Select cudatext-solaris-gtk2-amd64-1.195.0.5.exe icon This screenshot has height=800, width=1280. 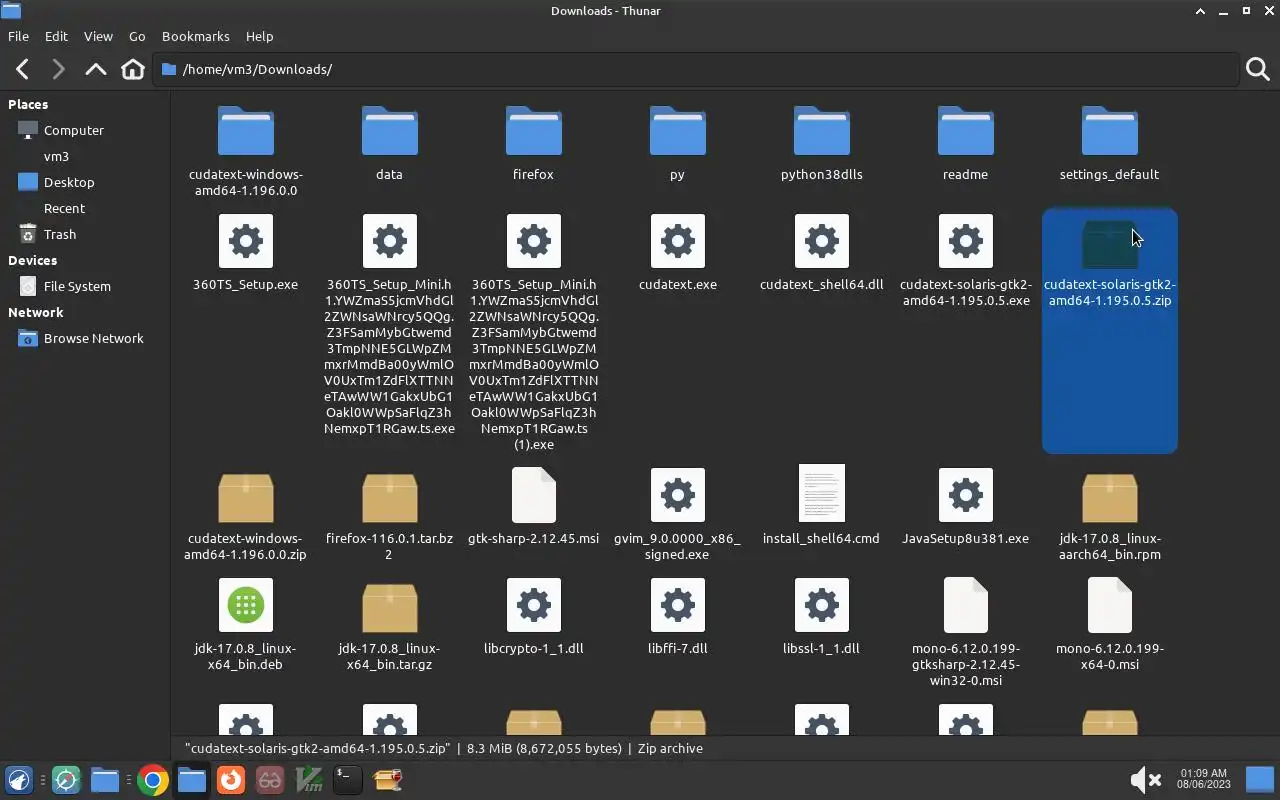pyautogui.click(x=965, y=241)
